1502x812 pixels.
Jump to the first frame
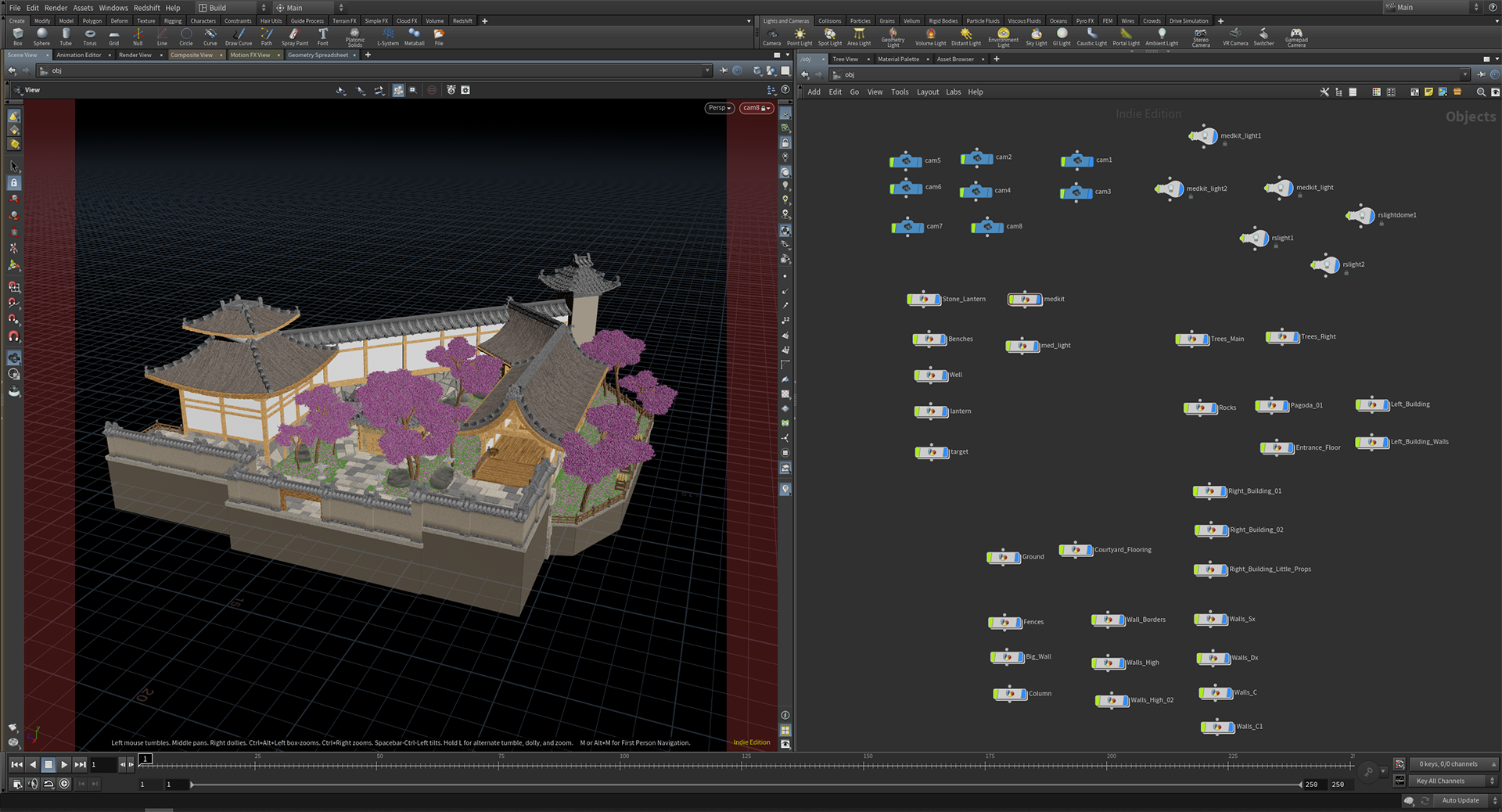tap(16, 764)
